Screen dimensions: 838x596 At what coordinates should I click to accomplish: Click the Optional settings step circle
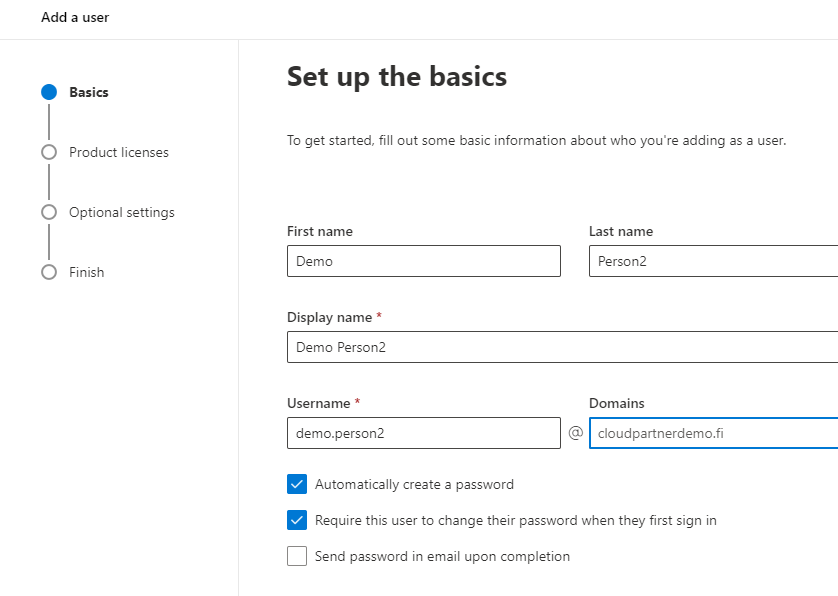[x=49, y=212]
